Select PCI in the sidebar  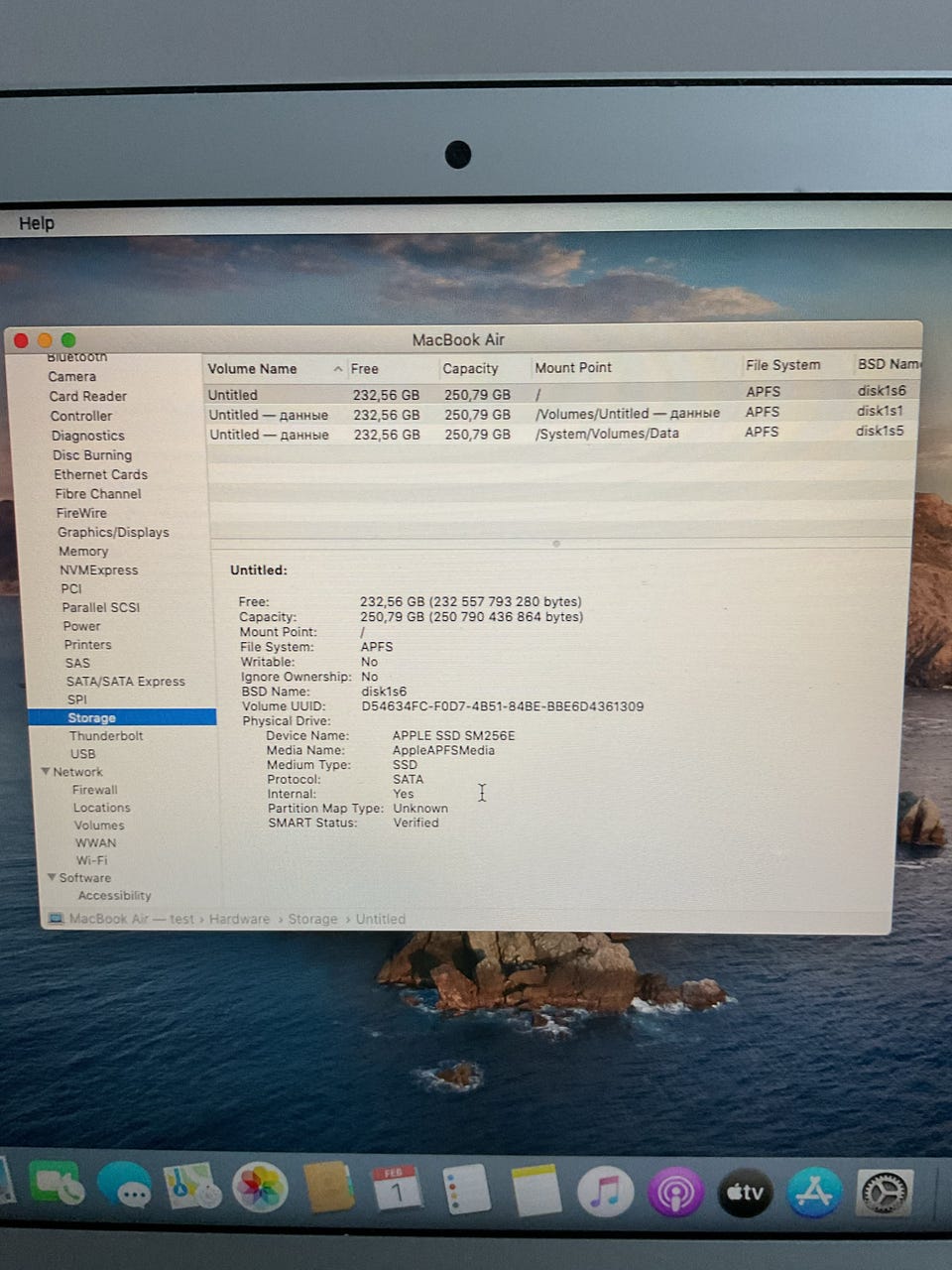71,588
